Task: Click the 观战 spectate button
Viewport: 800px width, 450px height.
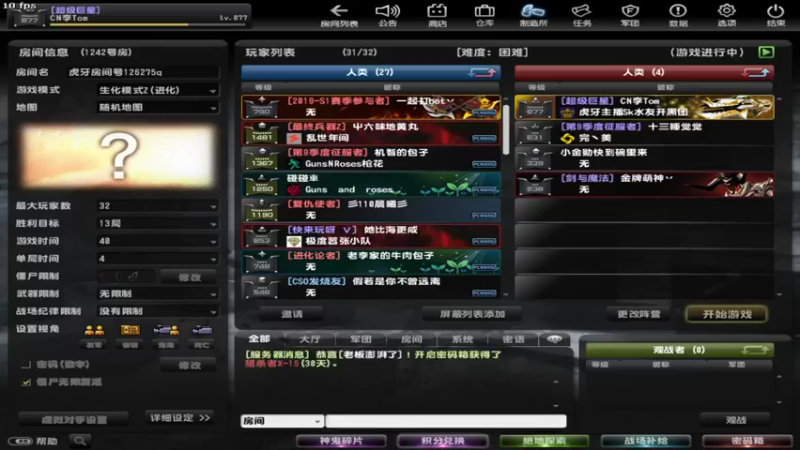Action: tap(736, 420)
